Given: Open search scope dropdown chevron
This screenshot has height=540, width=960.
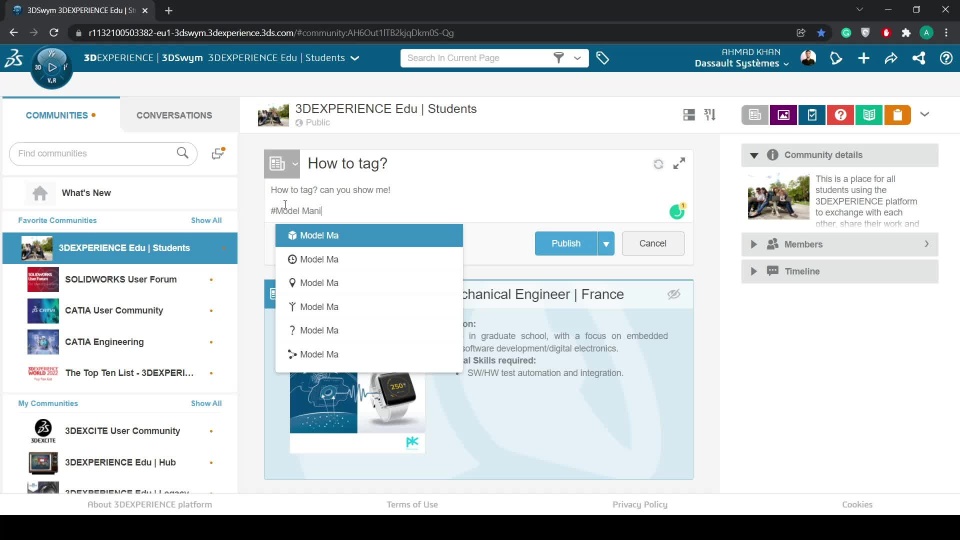Looking at the screenshot, I should click(577, 58).
